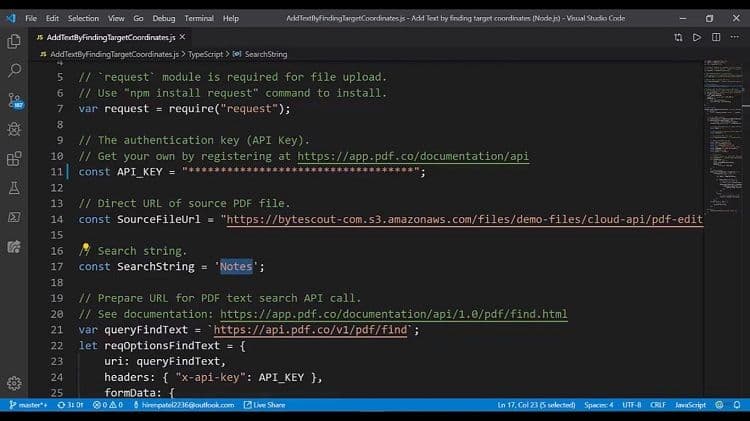Open the Terminal menu

point(198,18)
